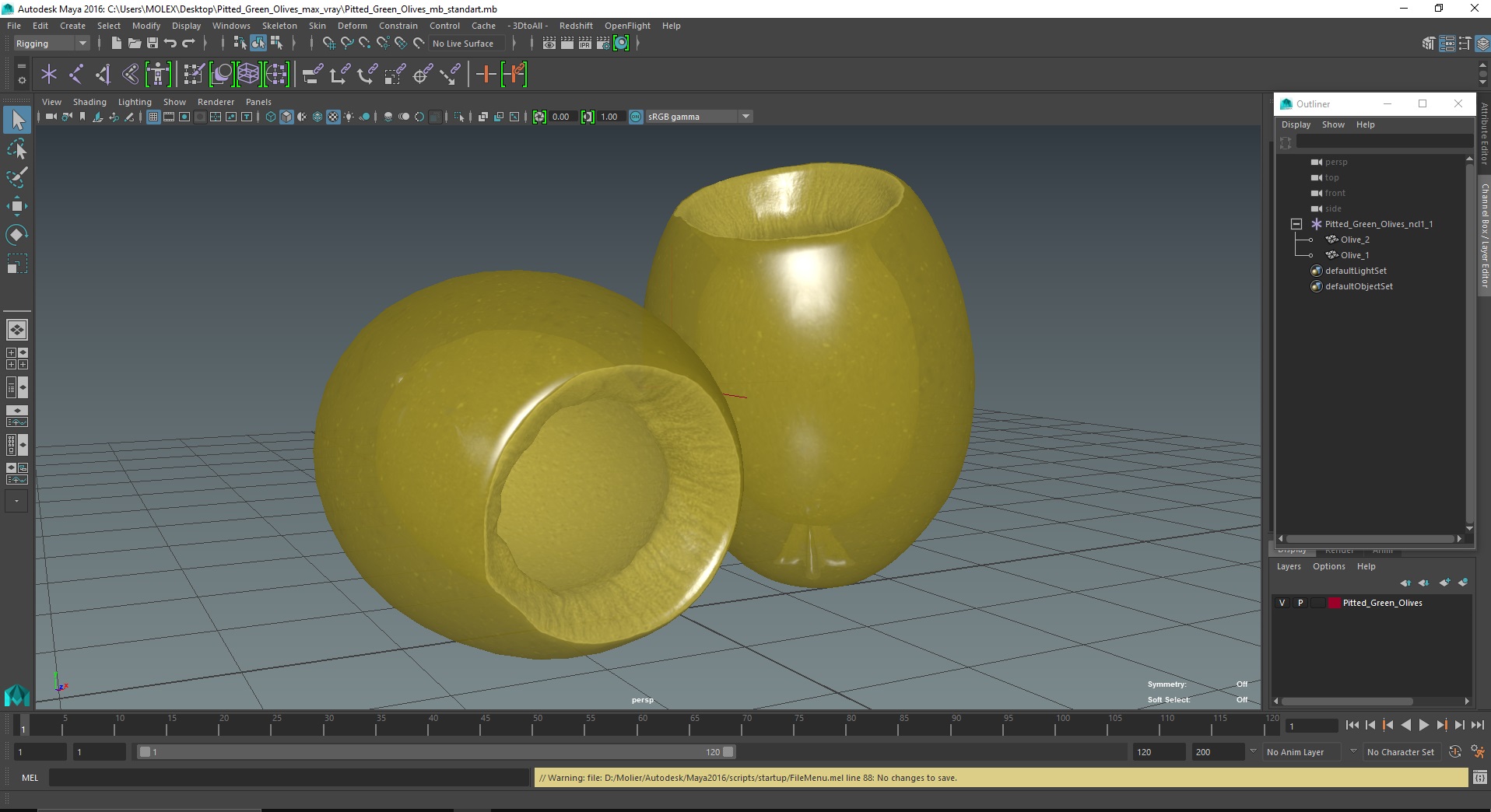Open the viewport Renderer menu

pyautogui.click(x=216, y=102)
